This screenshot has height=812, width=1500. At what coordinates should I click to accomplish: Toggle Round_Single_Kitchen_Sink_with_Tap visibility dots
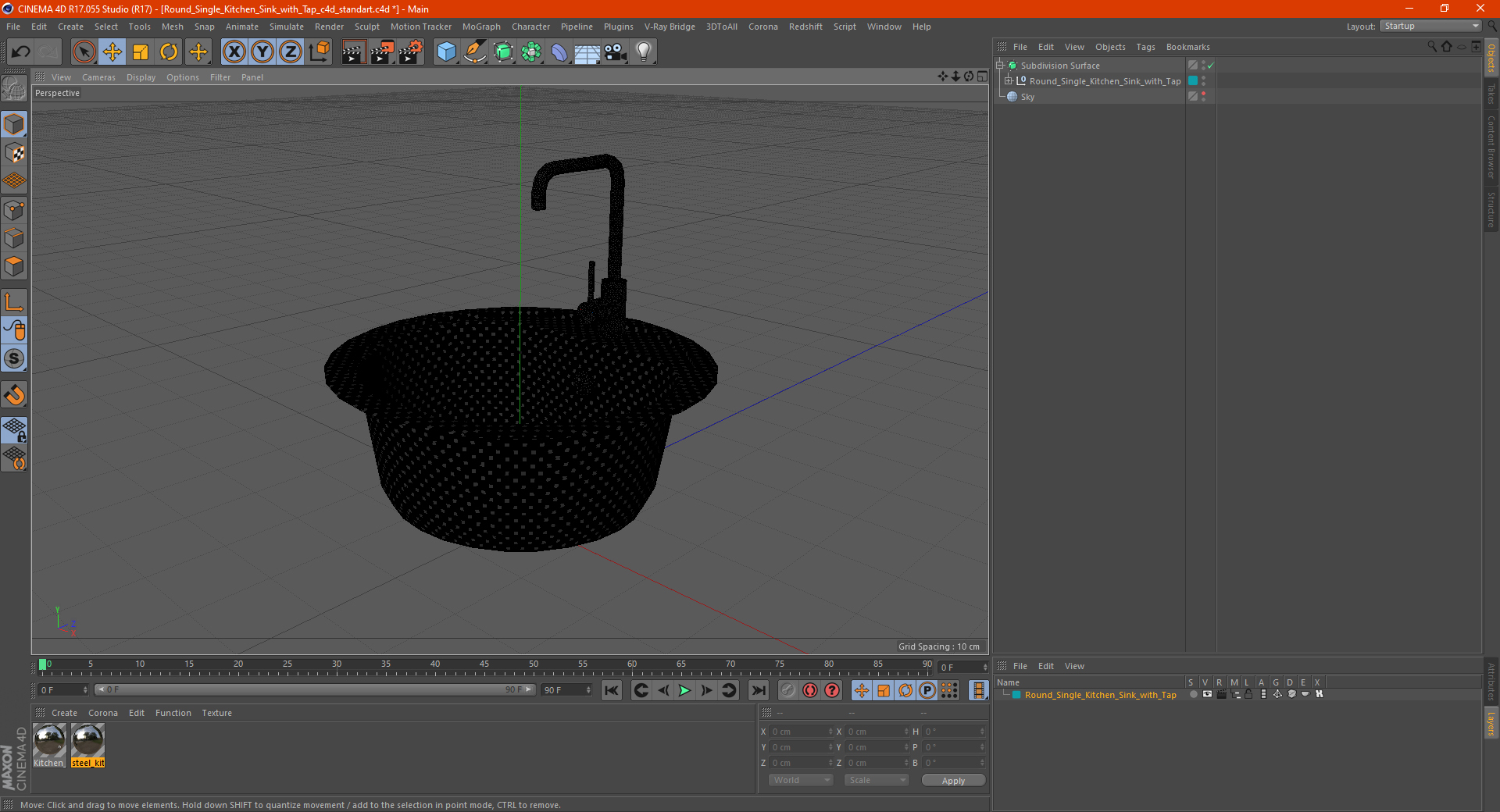coord(1204,80)
